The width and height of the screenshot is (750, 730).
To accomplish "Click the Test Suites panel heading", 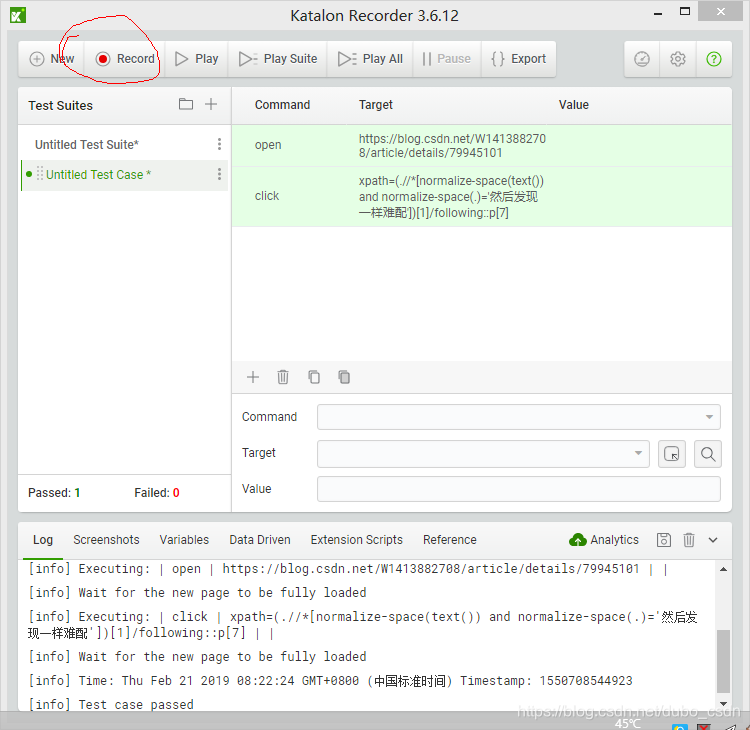I will click(x=60, y=105).
